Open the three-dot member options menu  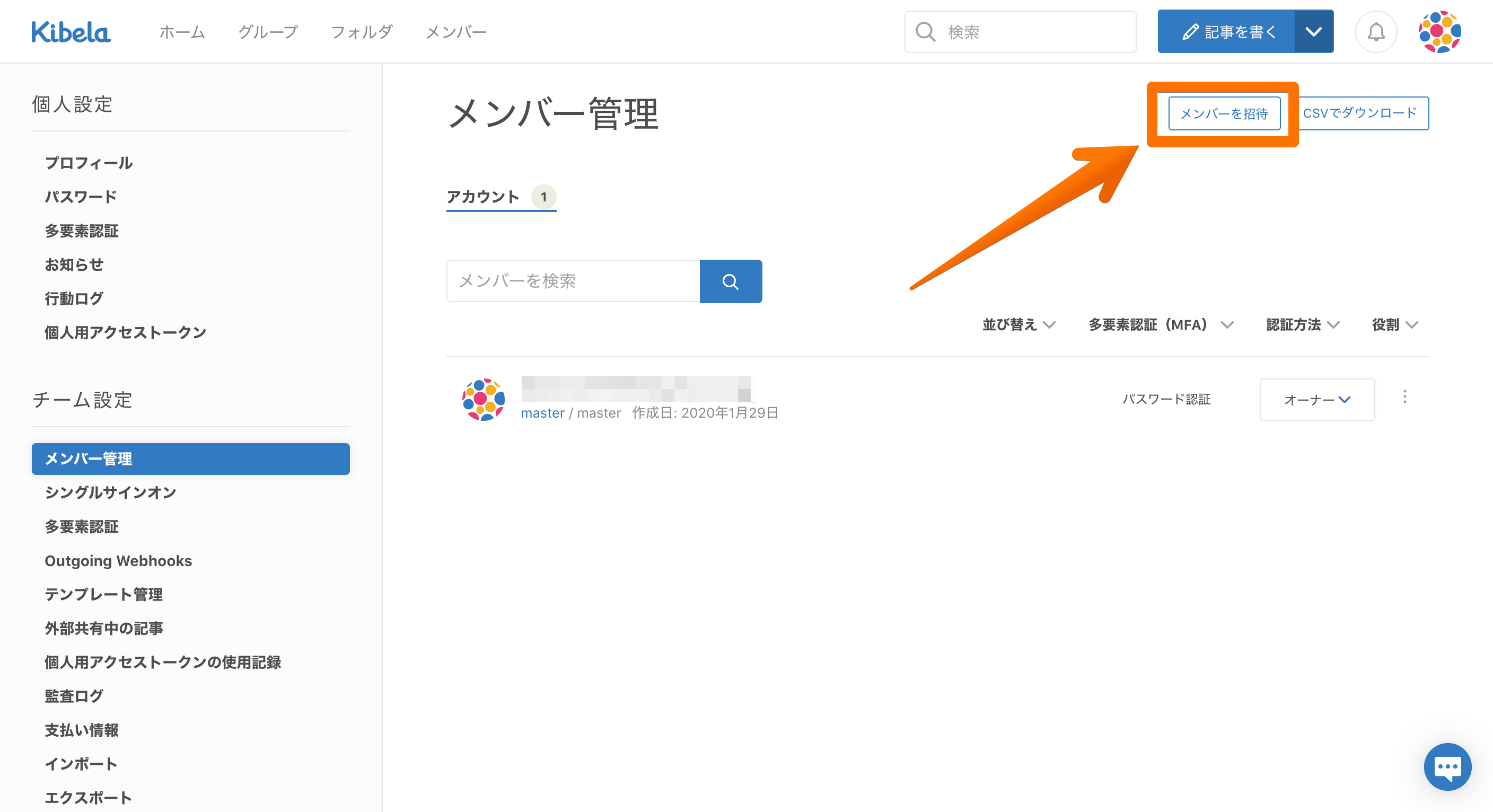pos(1404,397)
